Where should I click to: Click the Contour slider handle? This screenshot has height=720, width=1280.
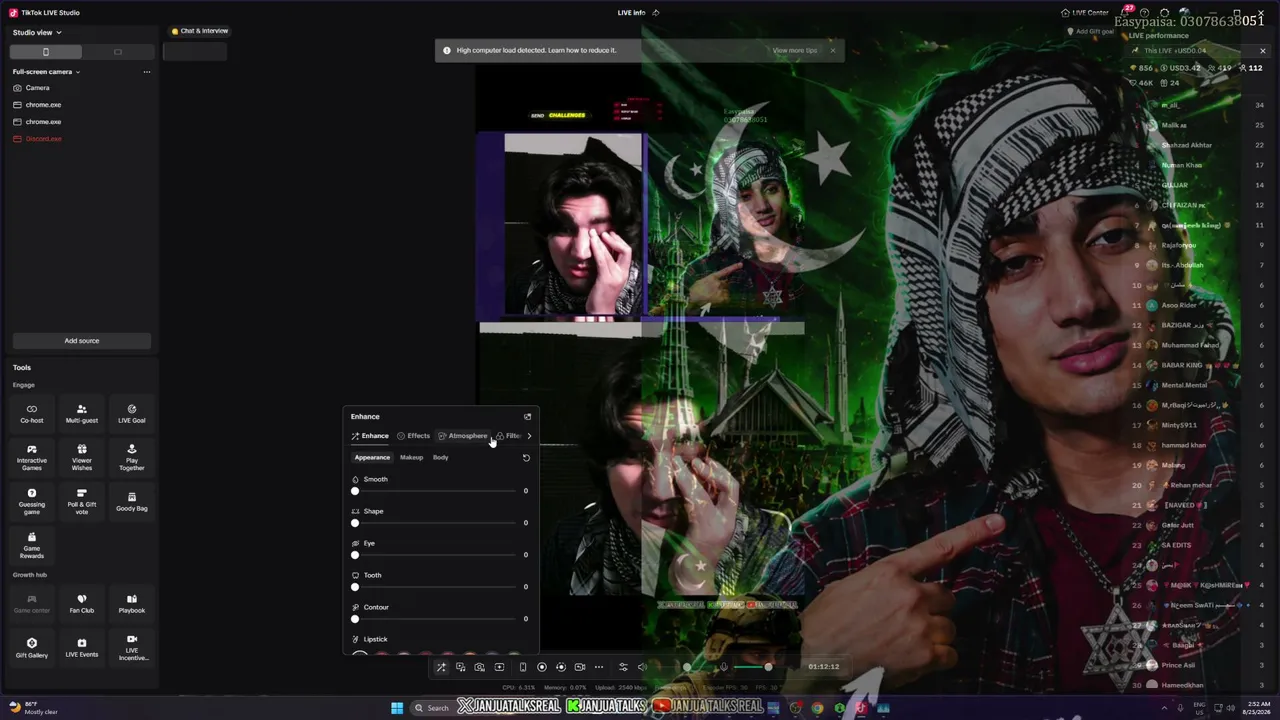coord(355,619)
